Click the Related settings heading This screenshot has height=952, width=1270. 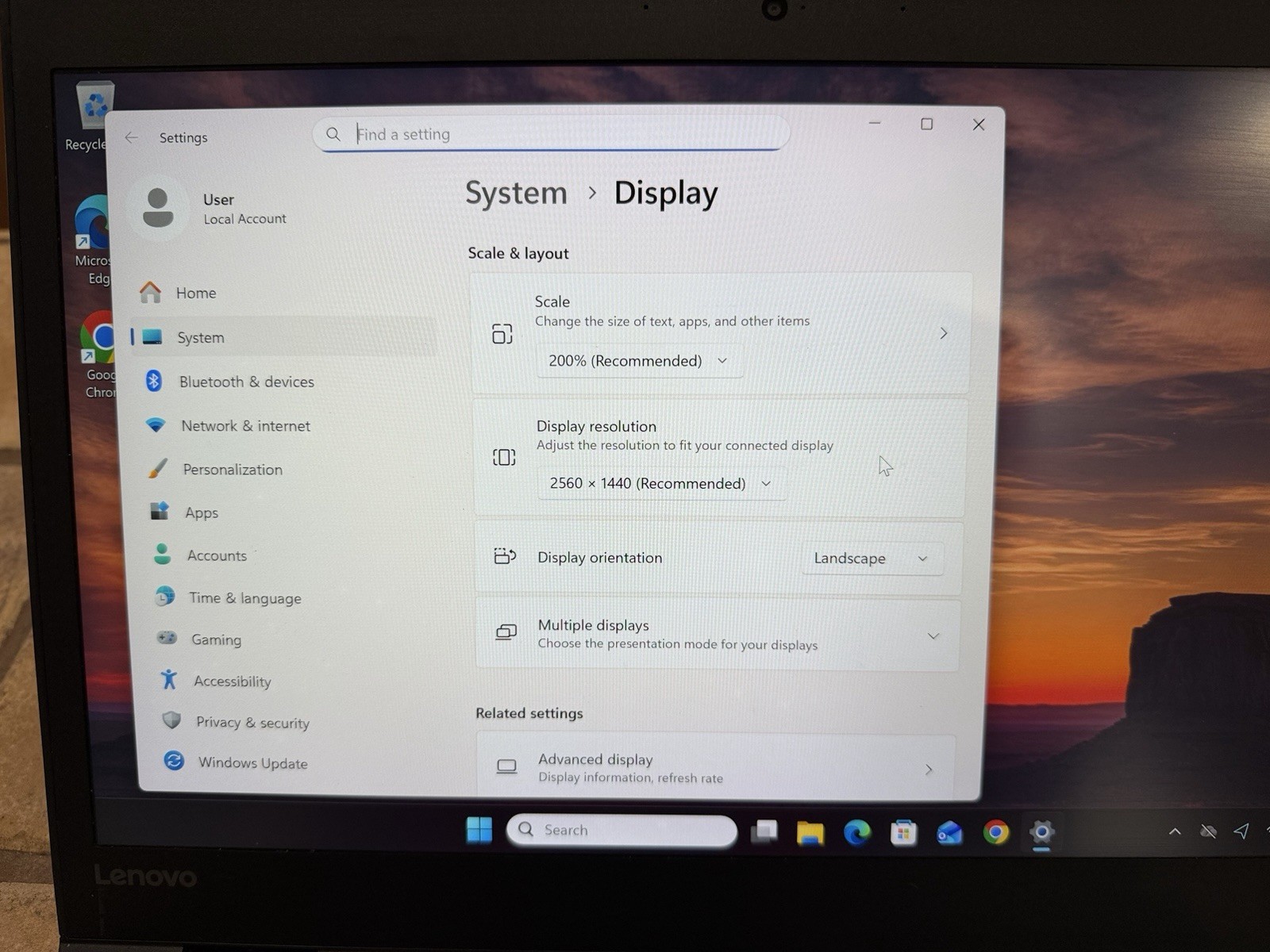coord(529,713)
